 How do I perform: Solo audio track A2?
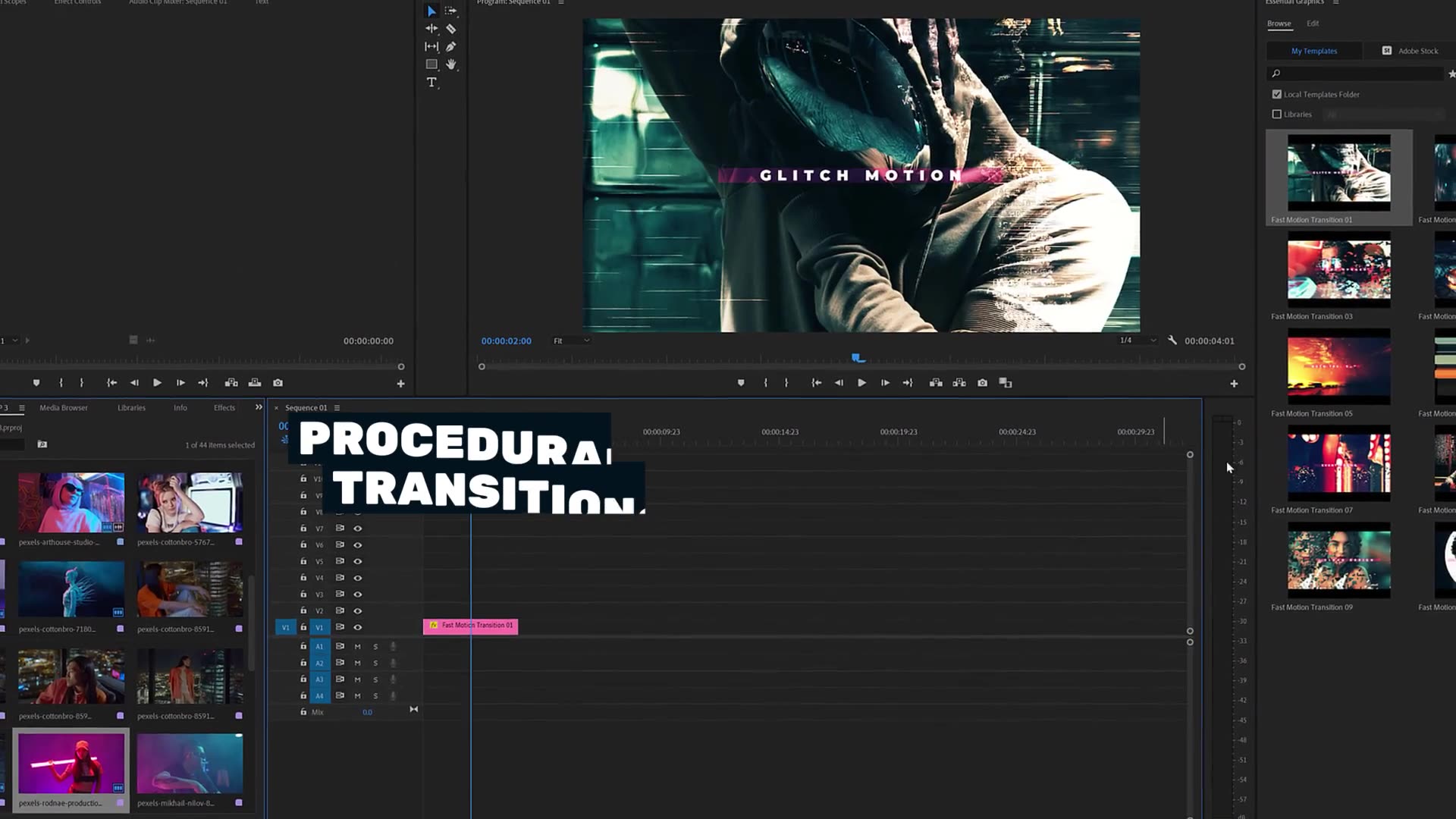[x=375, y=664]
